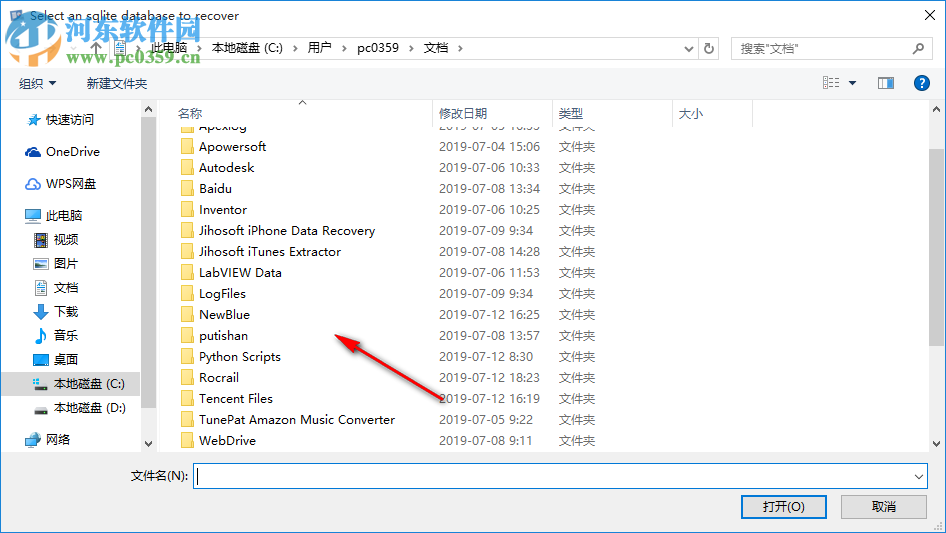This screenshot has width=946, height=533.
Task: Select 网络 in the navigation pane
Action: pos(57,439)
